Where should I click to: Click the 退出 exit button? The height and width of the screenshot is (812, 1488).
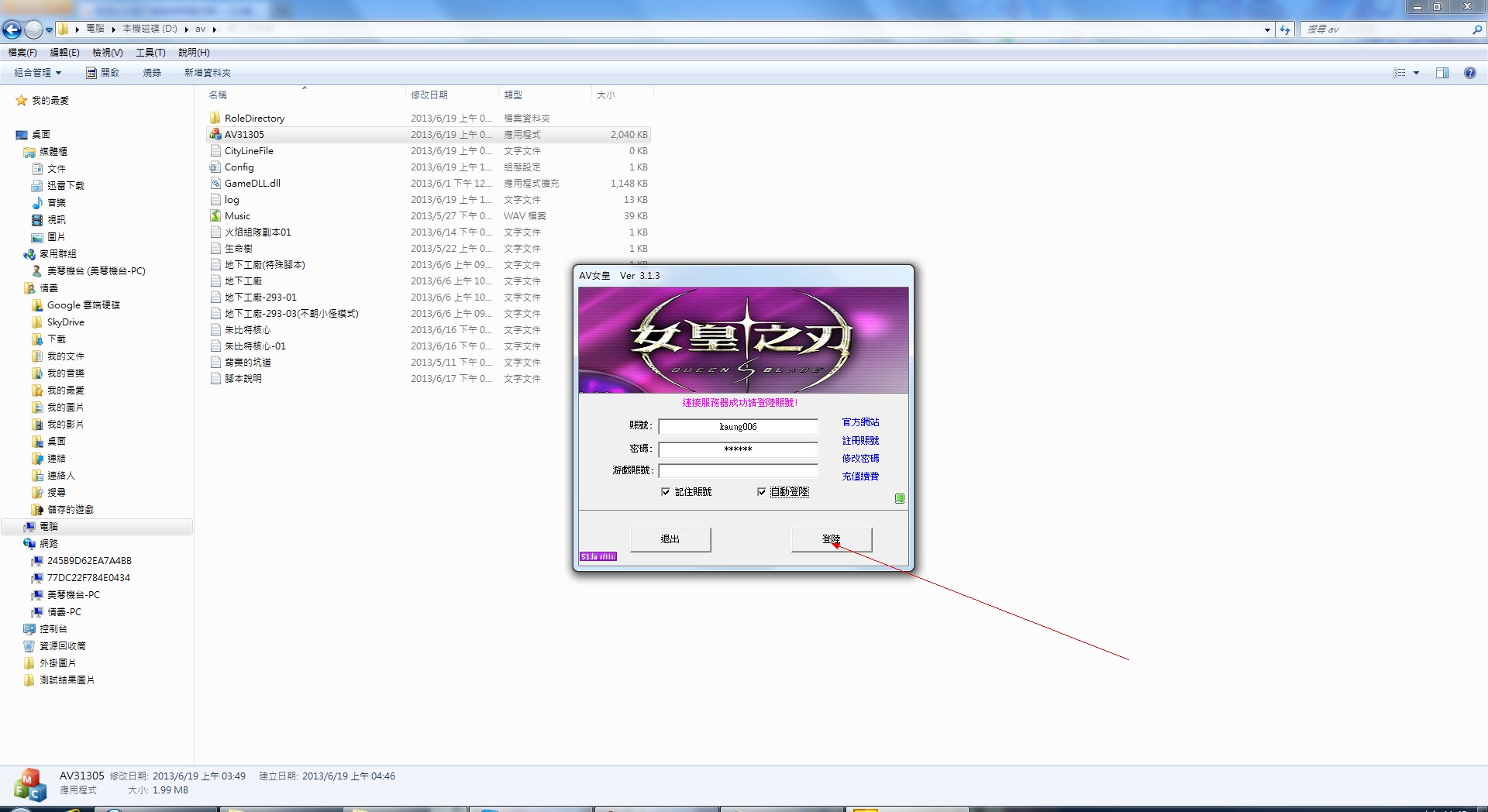click(x=670, y=539)
